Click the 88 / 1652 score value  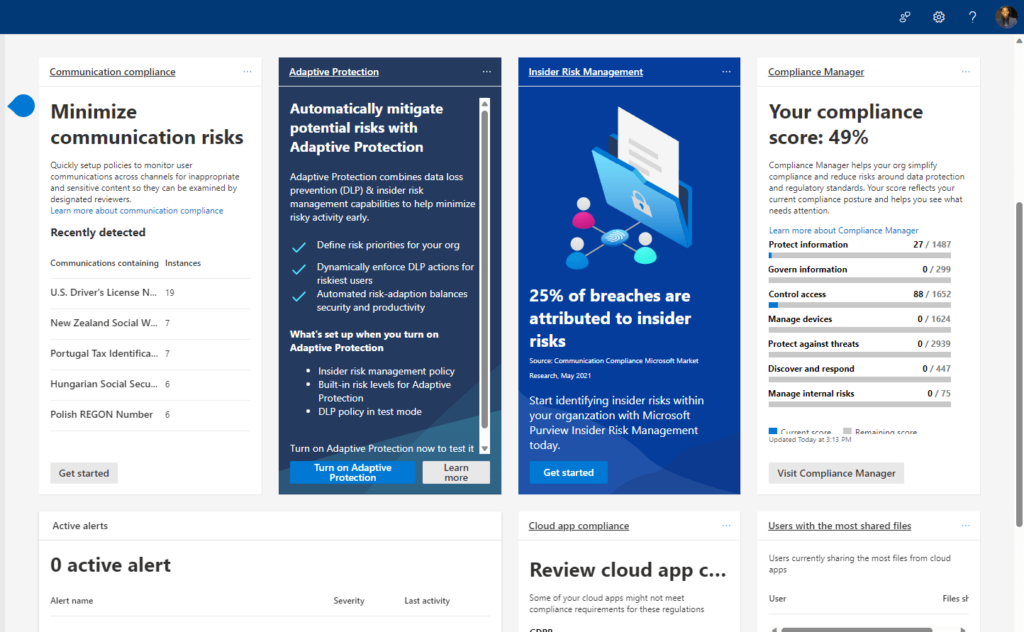click(932, 294)
